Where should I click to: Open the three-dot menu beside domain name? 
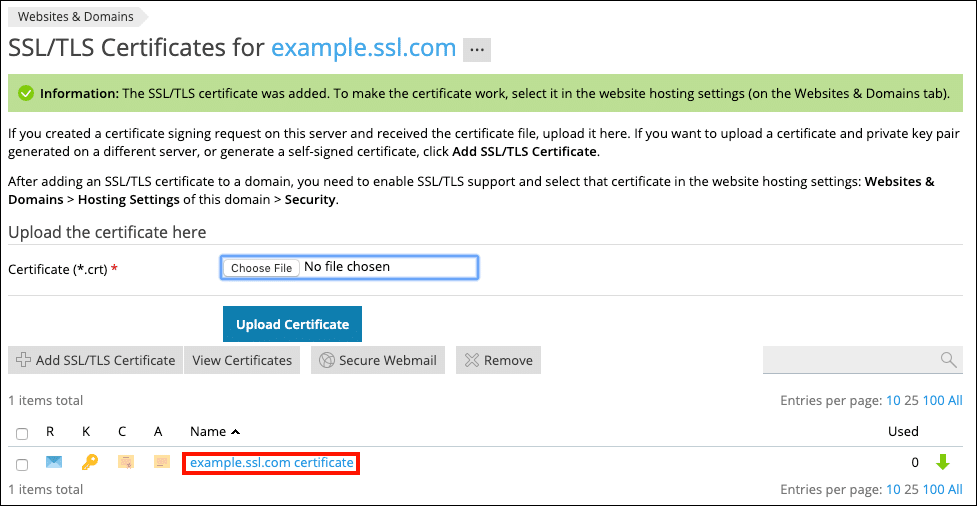[x=477, y=49]
